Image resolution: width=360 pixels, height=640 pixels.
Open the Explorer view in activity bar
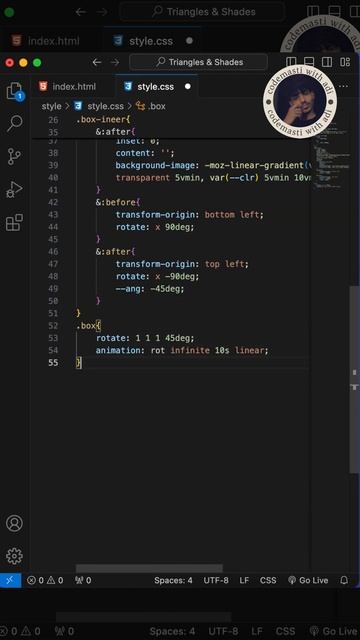pyautogui.click(x=14, y=91)
